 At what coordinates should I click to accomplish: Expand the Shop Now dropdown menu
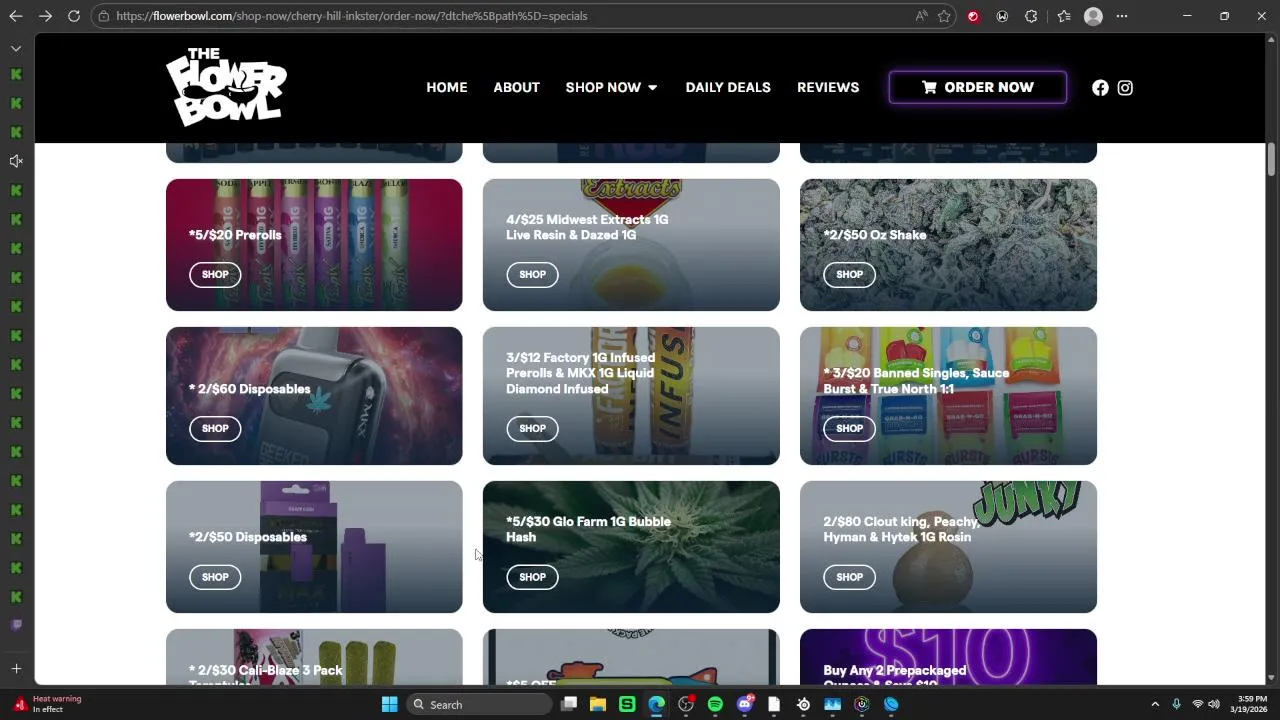[x=611, y=88]
